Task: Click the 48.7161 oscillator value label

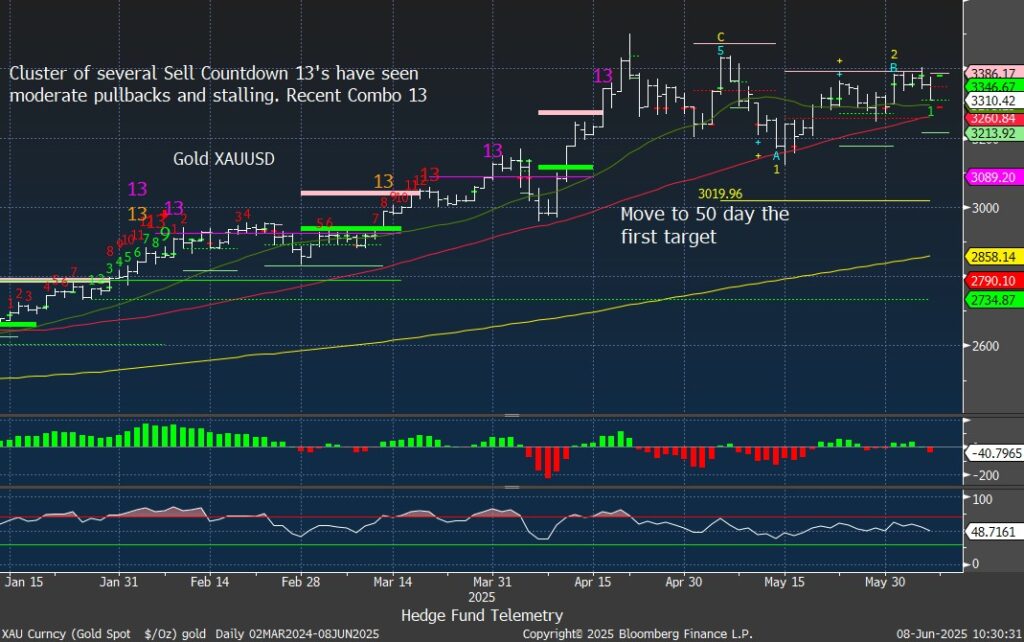Action: (x=993, y=532)
